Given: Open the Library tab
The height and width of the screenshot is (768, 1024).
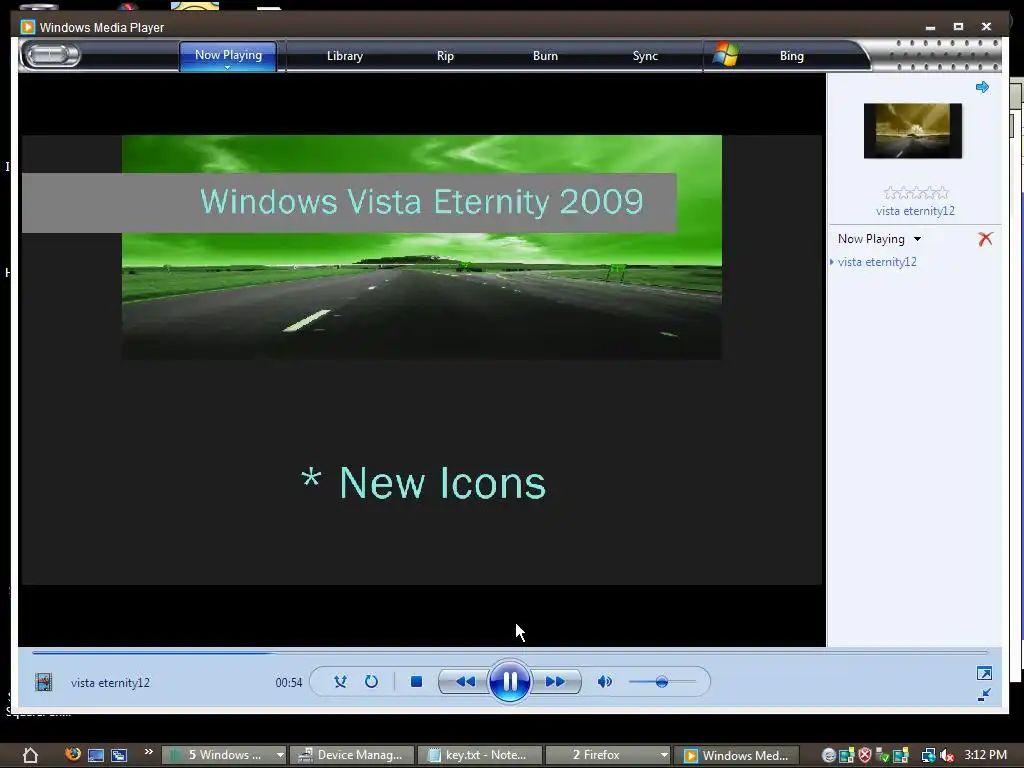Looking at the screenshot, I should click(345, 56).
